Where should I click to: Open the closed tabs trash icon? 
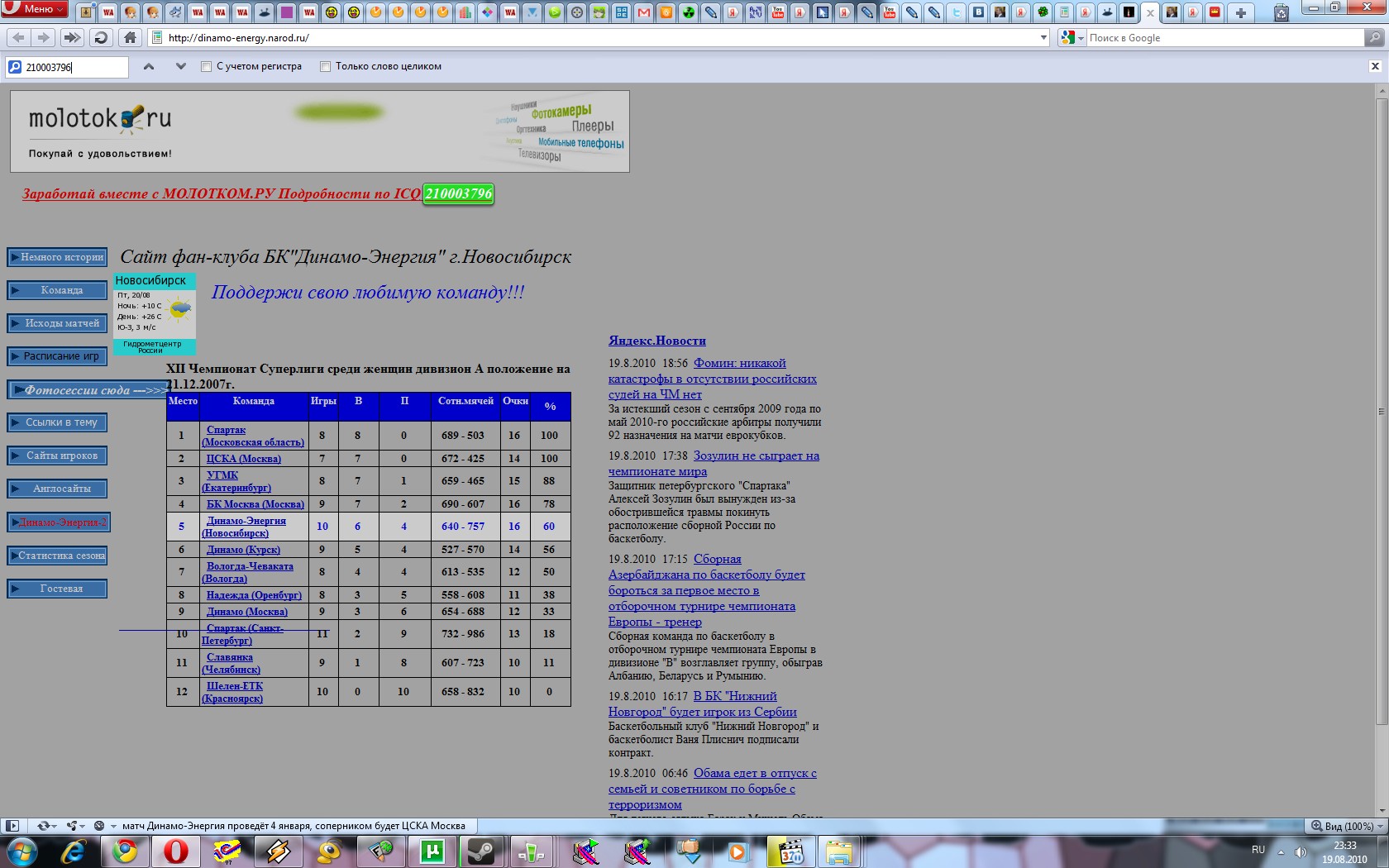[1281, 12]
